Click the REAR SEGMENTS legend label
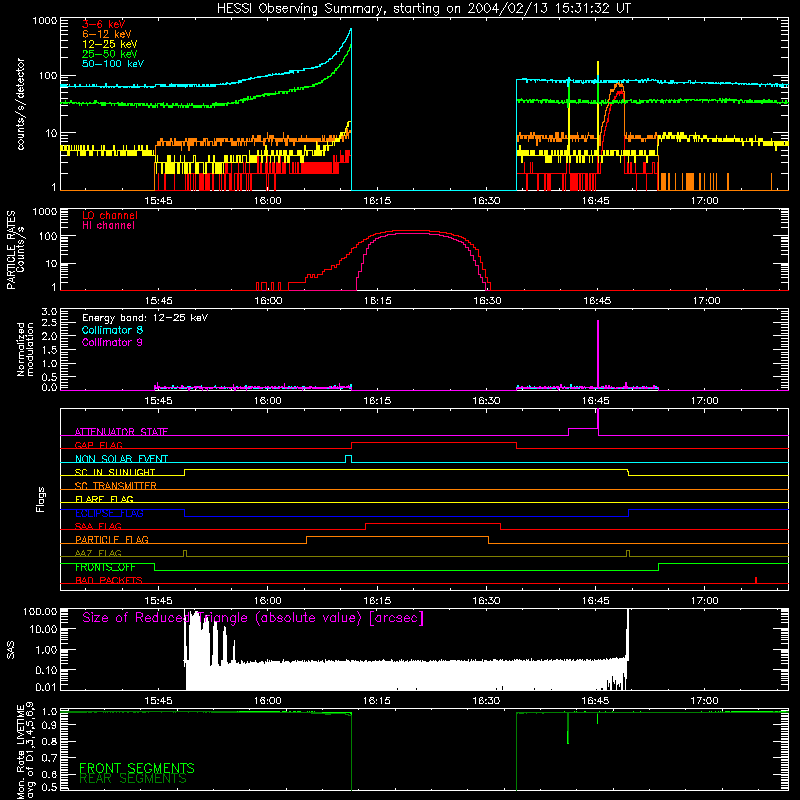The width and height of the screenshot is (800, 800). pyautogui.click(x=133, y=779)
